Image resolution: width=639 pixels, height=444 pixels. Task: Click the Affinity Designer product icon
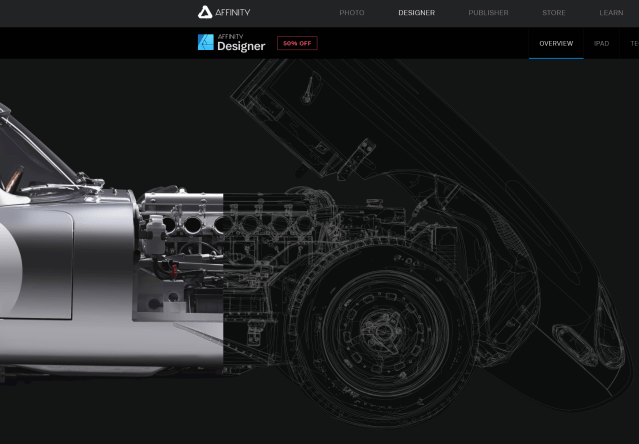coord(205,42)
